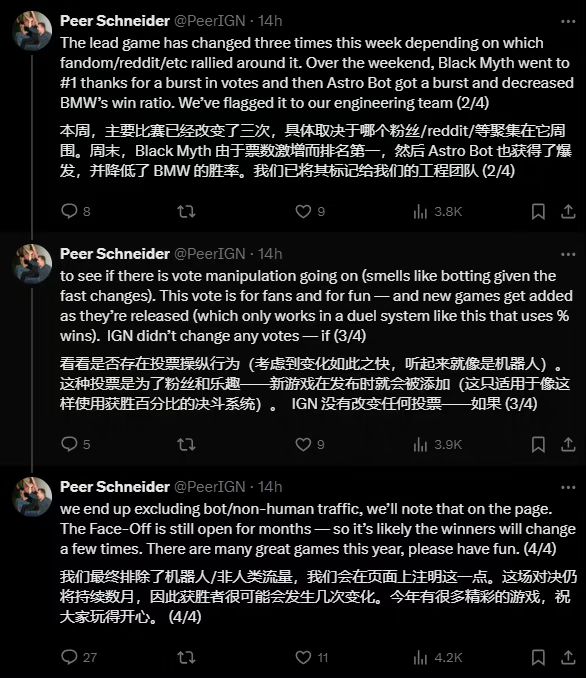View analytics showing 3.9K views
Viewport: 586px width, 678px height.
point(438,445)
